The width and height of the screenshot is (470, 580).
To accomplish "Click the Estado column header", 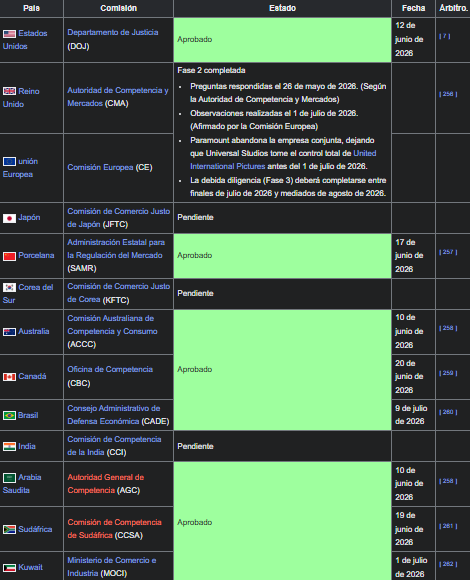I will [x=282, y=8].
